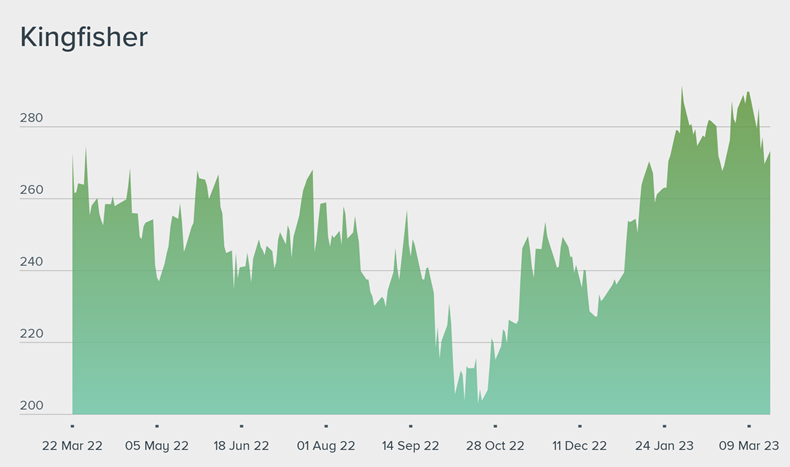The image size is (790, 467).
Task: Click the 260 y-axis value label
Action: [x=31, y=190]
